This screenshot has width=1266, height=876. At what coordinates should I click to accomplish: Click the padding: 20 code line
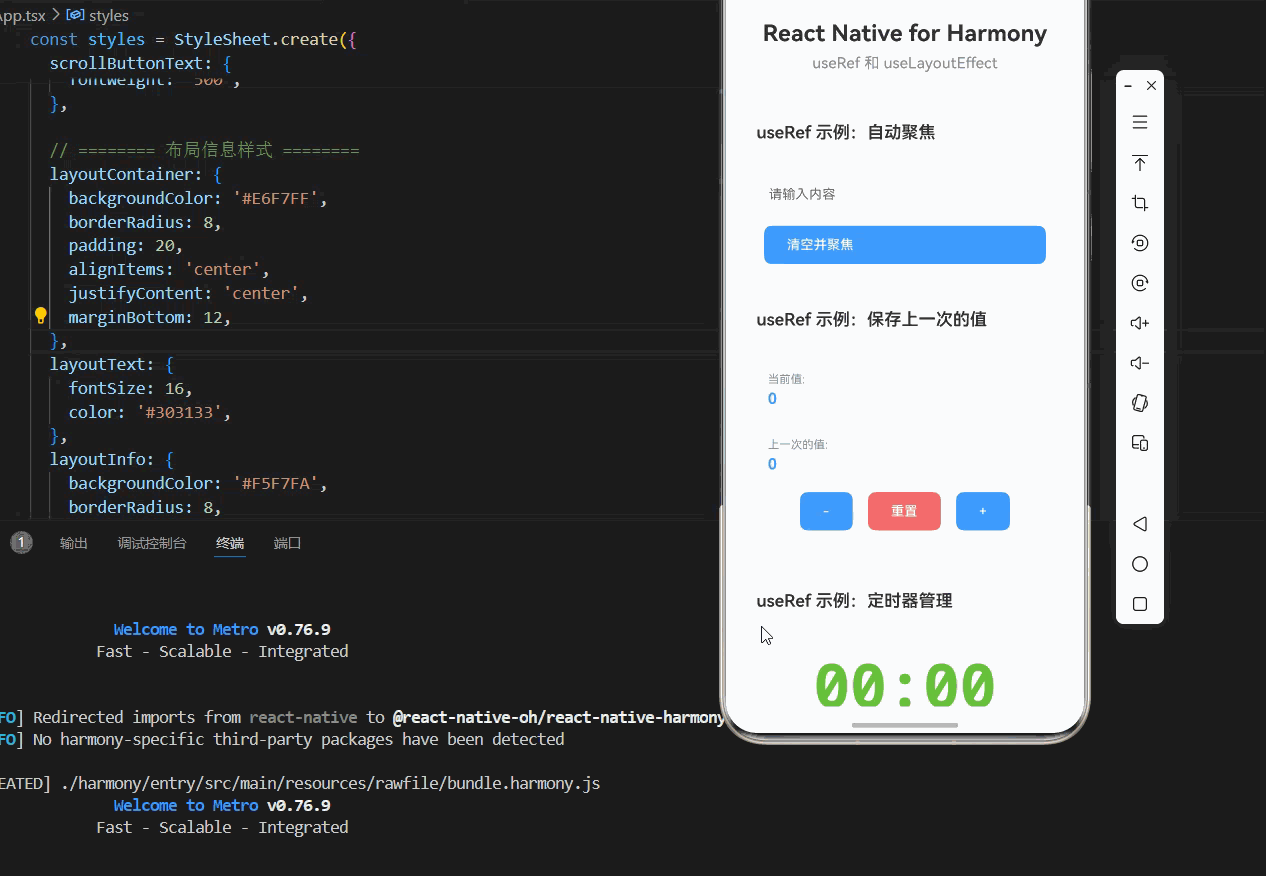tap(126, 245)
